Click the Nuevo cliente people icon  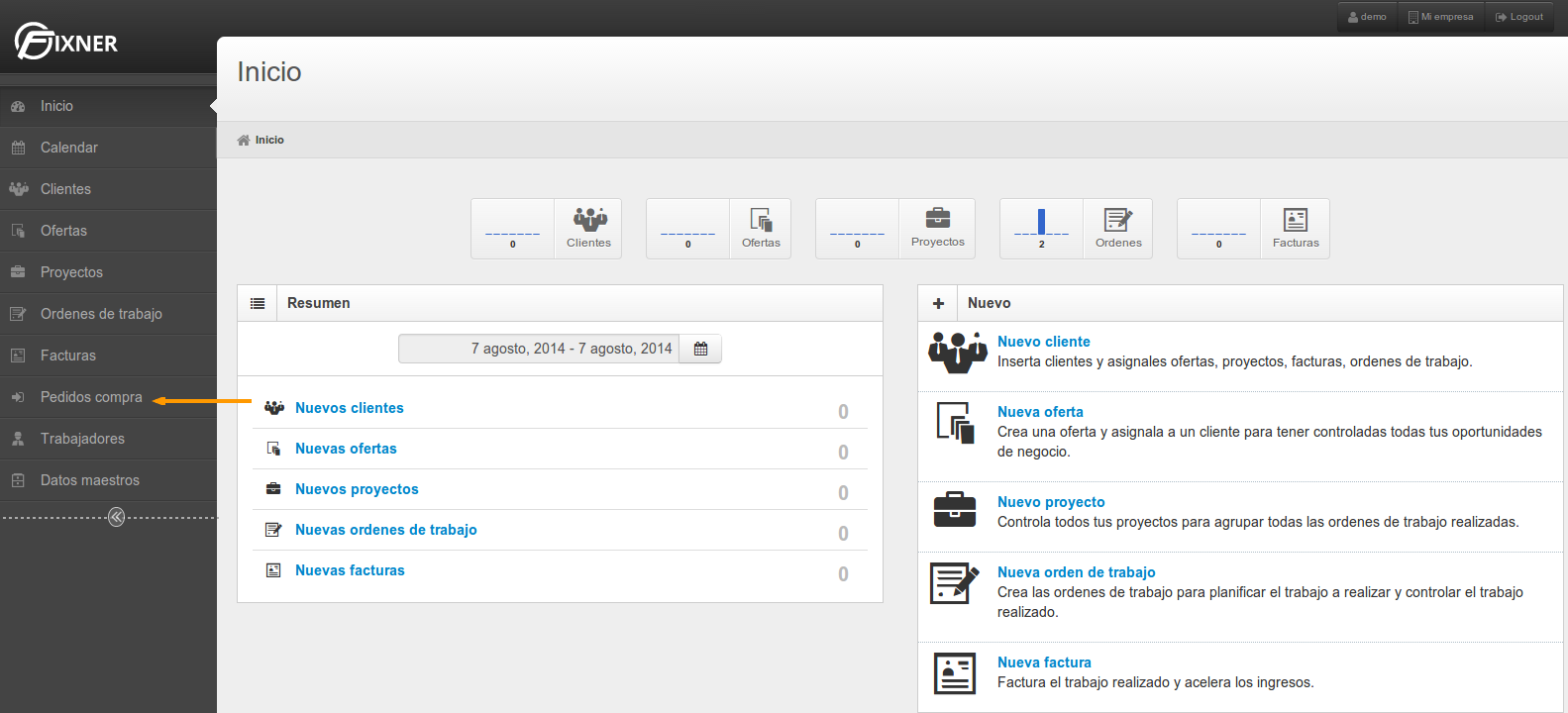[957, 352]
